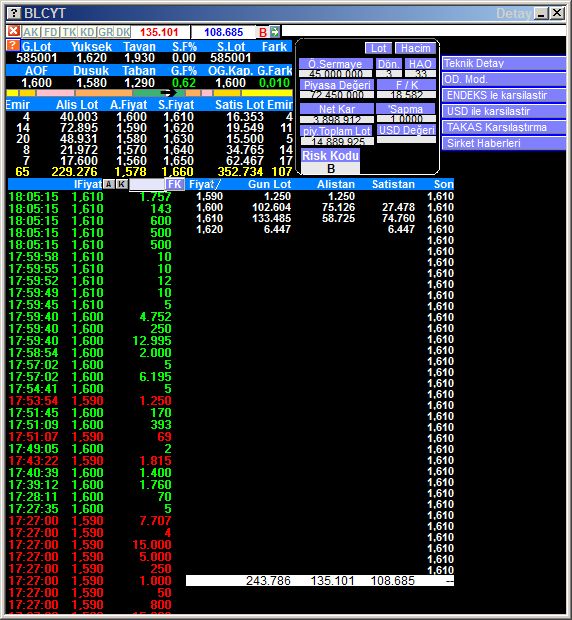
Task: Click the orange question mark icon by G.Lot
Action: tap(12, 45)
